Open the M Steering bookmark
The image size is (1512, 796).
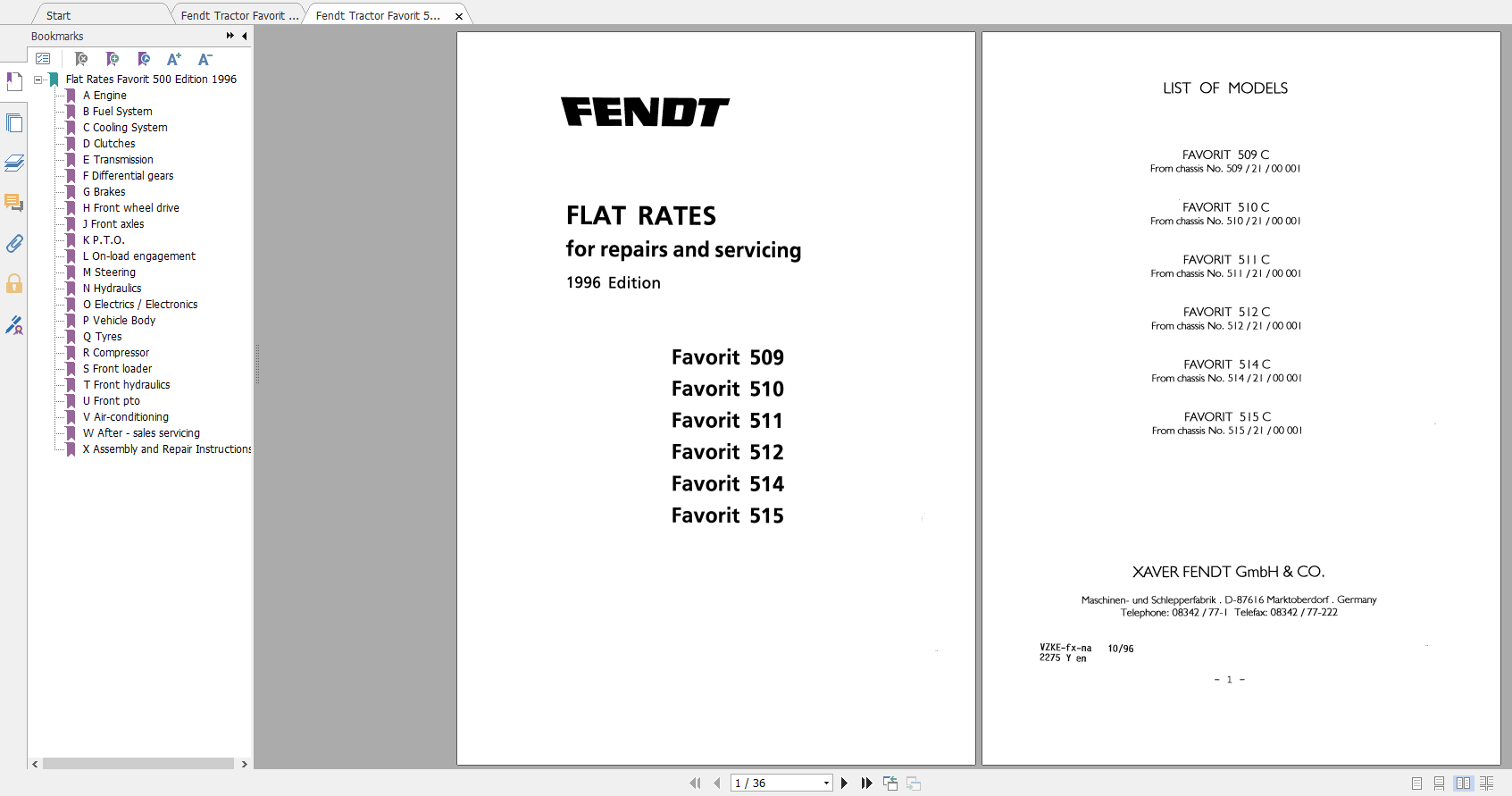click(x=110, y=272)
